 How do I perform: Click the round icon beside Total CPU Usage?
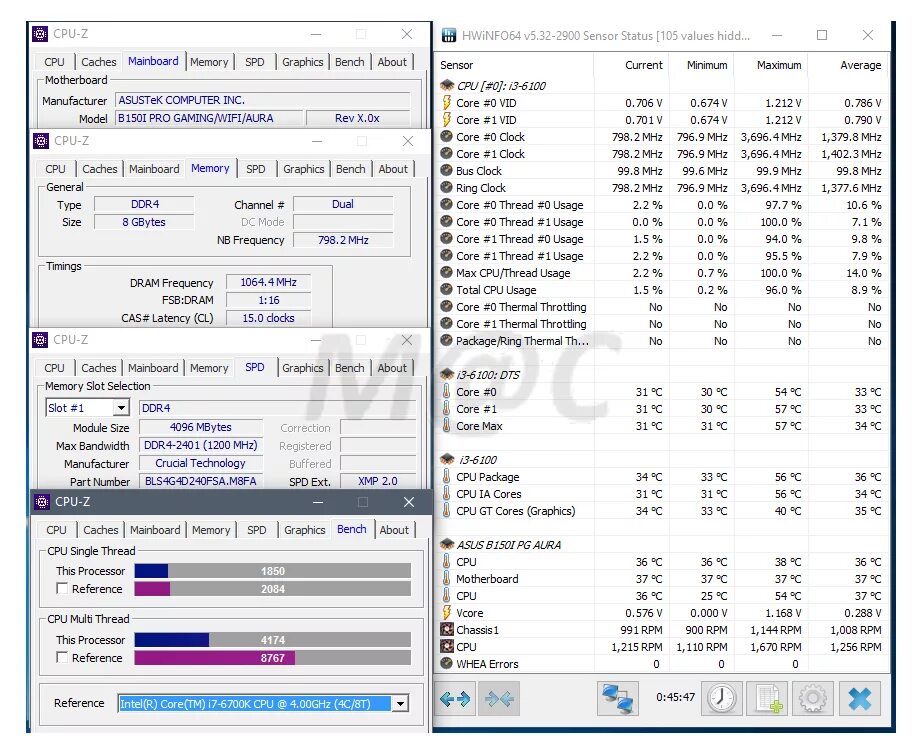coord(446,290)
